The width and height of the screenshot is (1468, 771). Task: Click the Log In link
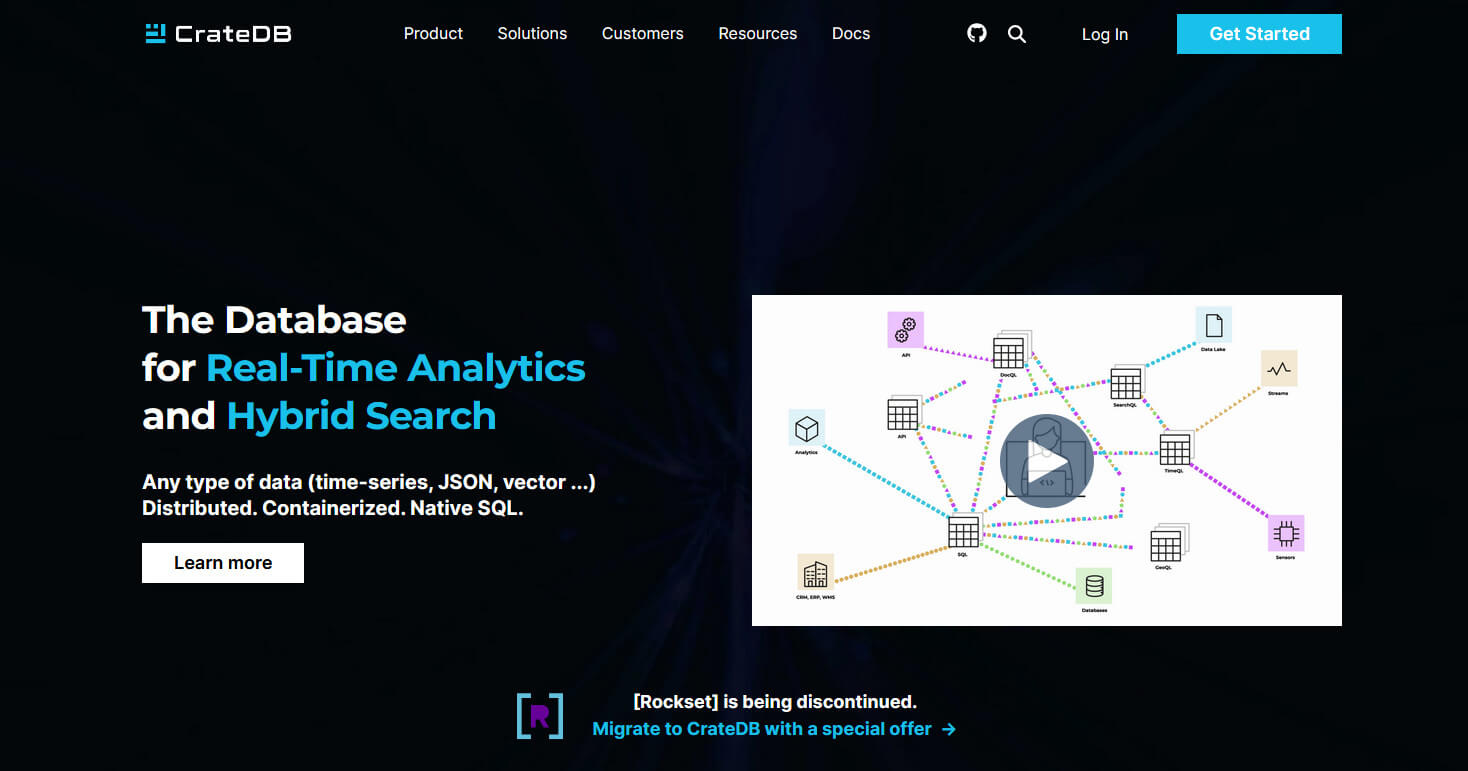pos(1104,34)
